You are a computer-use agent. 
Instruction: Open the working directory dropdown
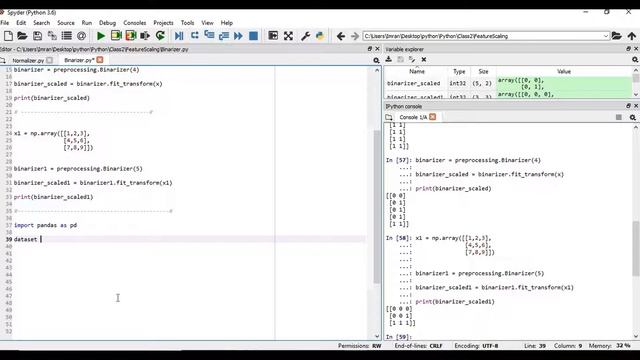pyautogui.click(x=605, y=36)
